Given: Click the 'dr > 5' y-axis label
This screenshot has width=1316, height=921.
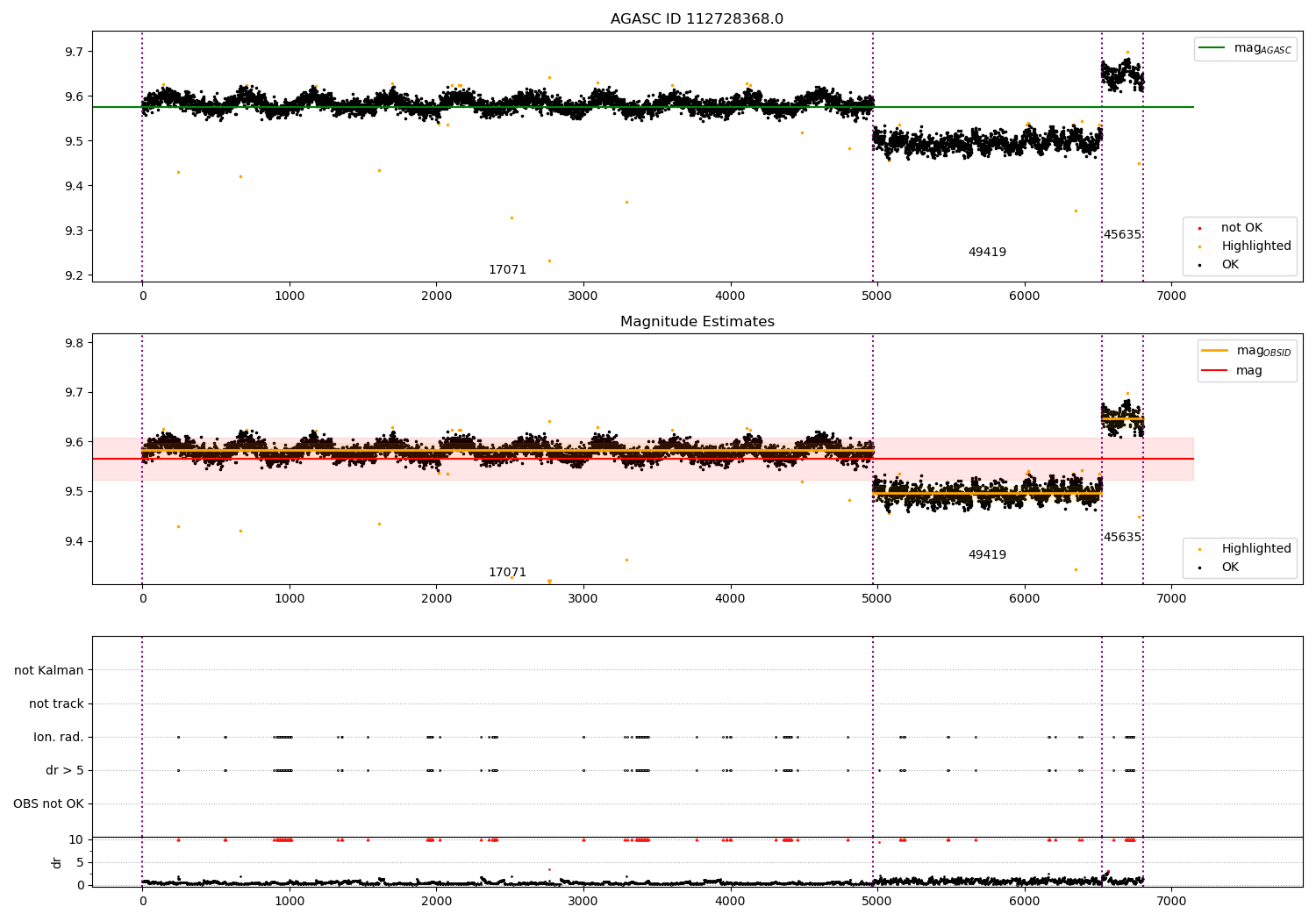Looking at the screenshot, I should (x=65, y=771).
